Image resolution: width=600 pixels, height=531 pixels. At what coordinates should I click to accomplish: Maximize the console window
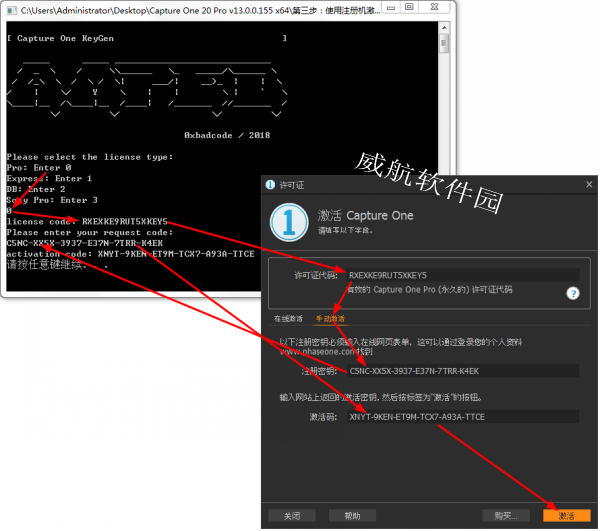410,8
